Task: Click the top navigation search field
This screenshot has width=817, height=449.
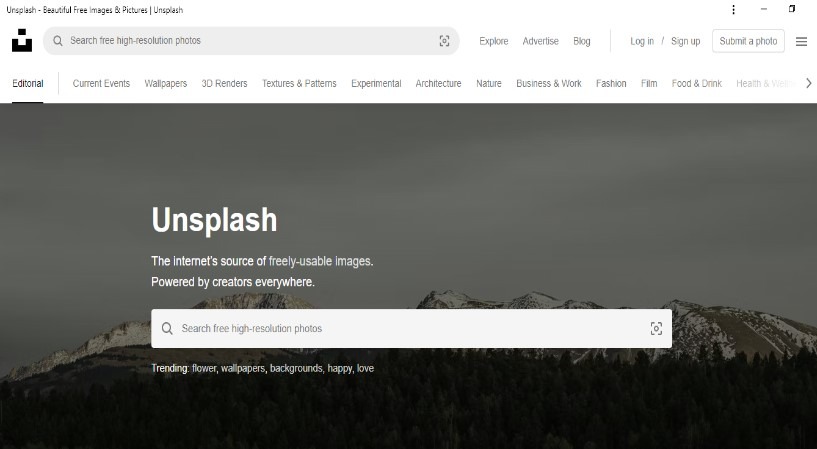Action: [250, 41]
